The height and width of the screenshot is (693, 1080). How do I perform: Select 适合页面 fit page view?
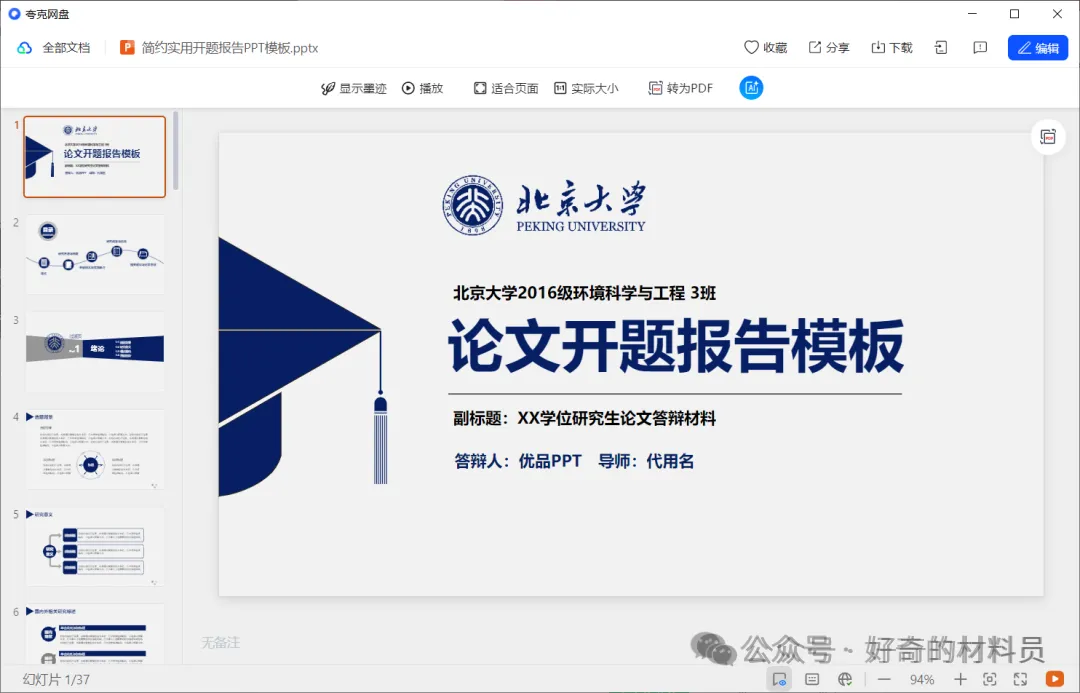coord(506,88)
